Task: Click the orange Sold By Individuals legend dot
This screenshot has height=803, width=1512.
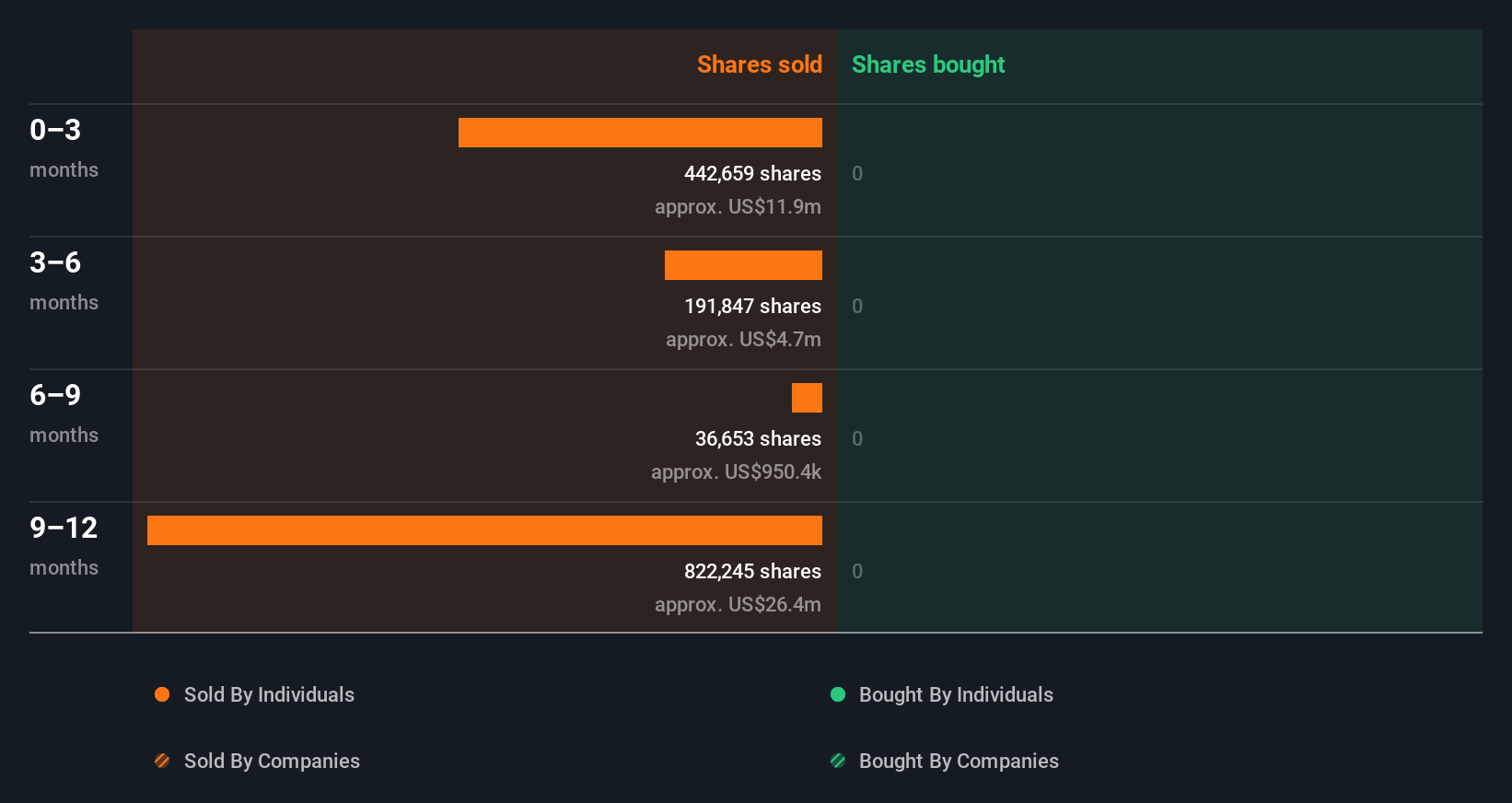Action: point(162,694)
